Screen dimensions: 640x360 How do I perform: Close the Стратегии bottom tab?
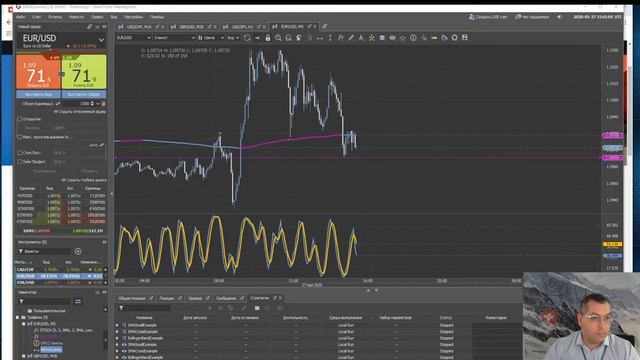pos(280,298)
